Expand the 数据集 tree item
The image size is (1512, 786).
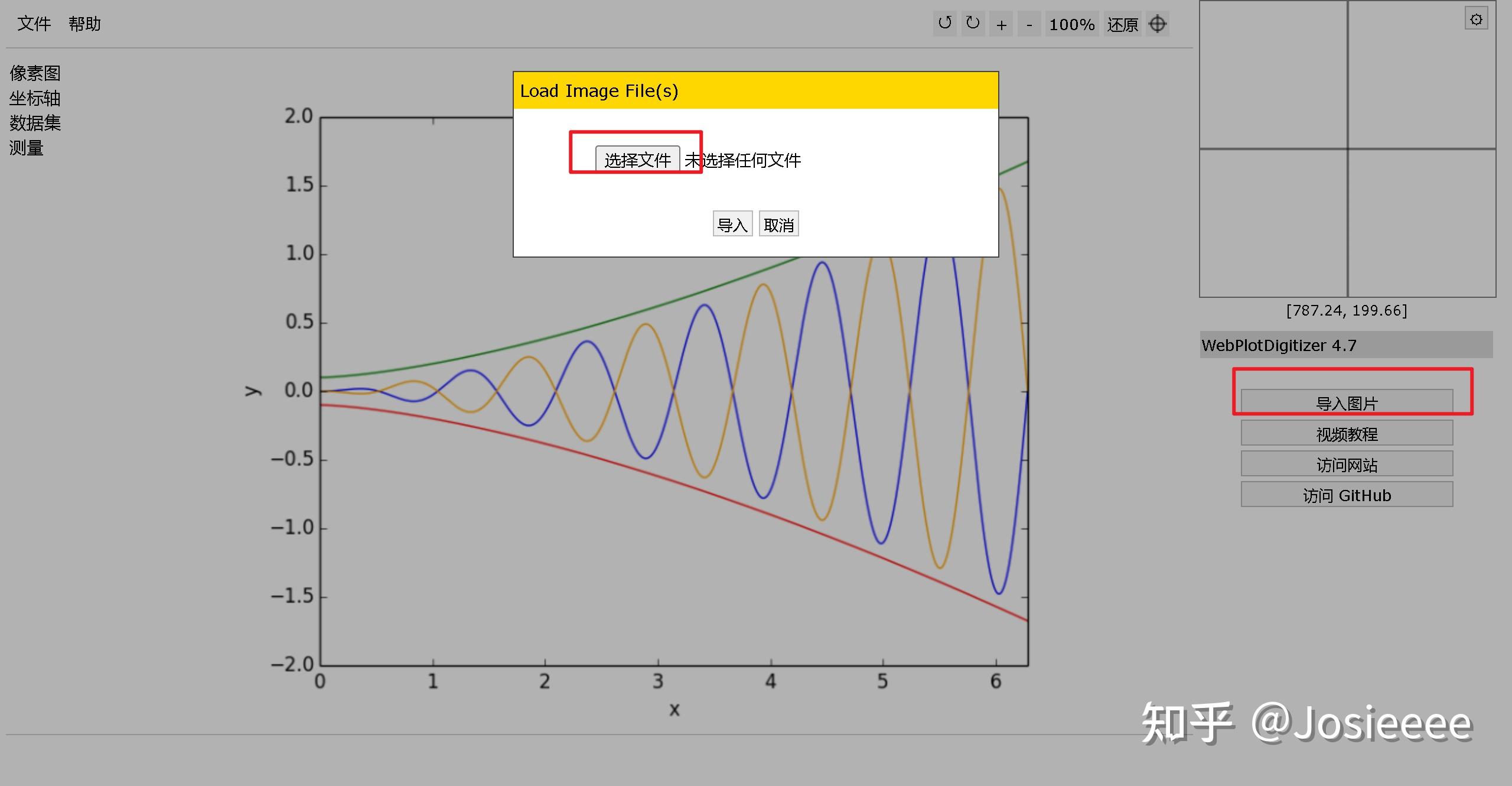point(35,123)
